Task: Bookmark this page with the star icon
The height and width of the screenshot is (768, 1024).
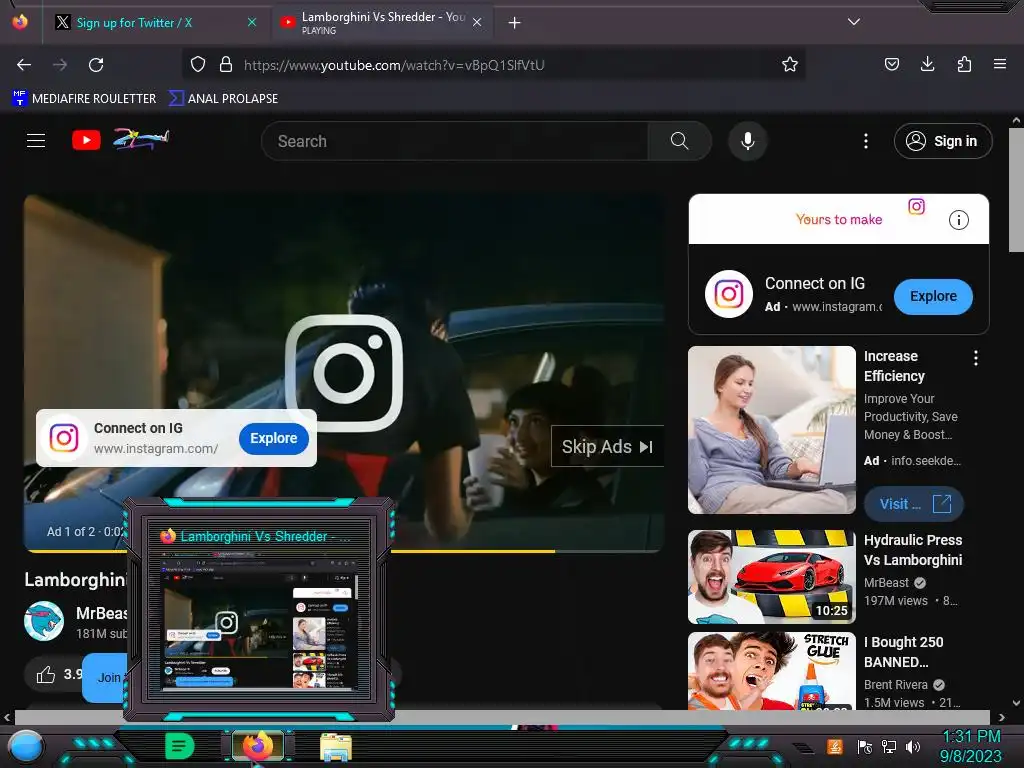Action: pos(790,64)
